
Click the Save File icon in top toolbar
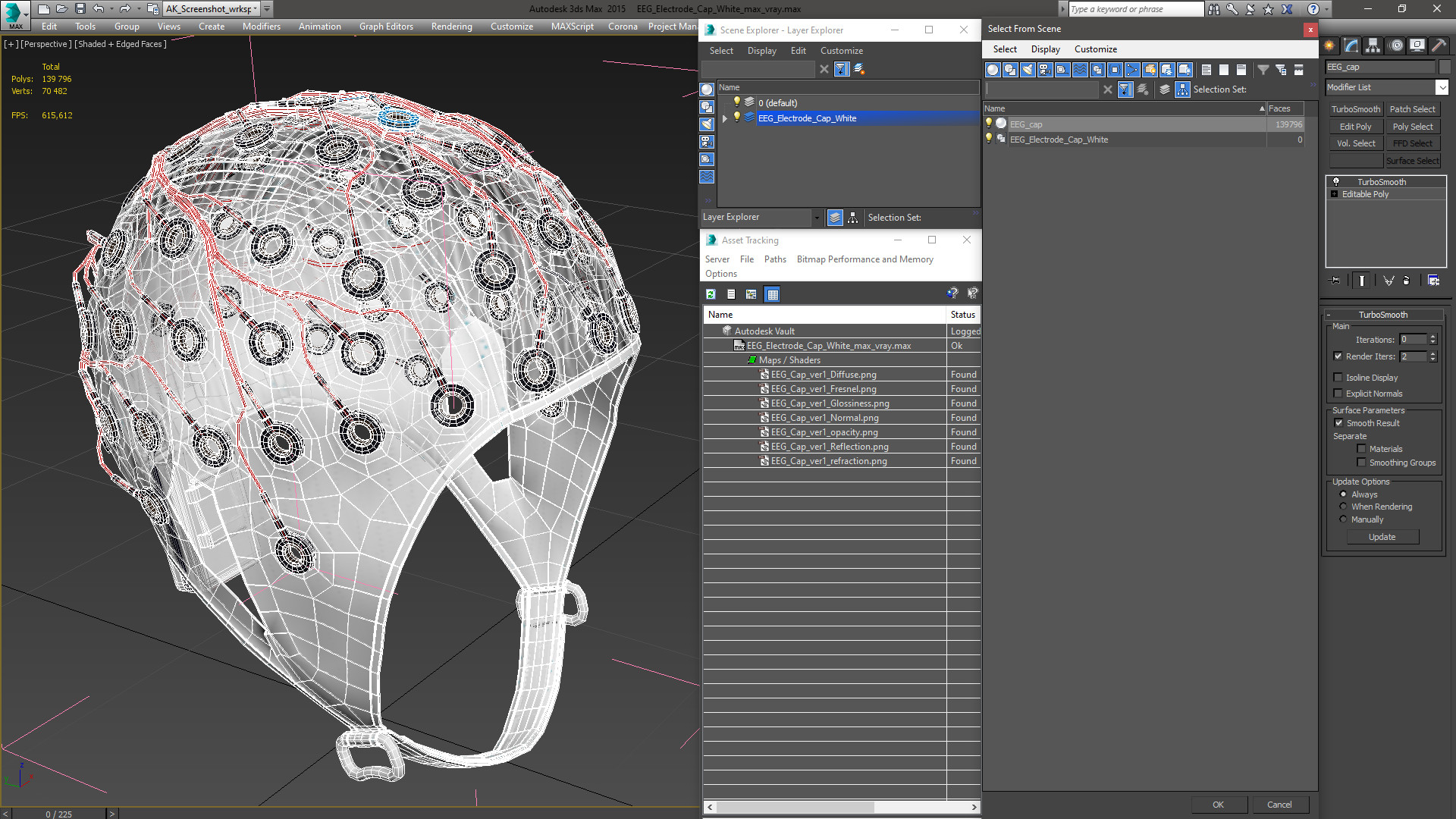[80, 9]
